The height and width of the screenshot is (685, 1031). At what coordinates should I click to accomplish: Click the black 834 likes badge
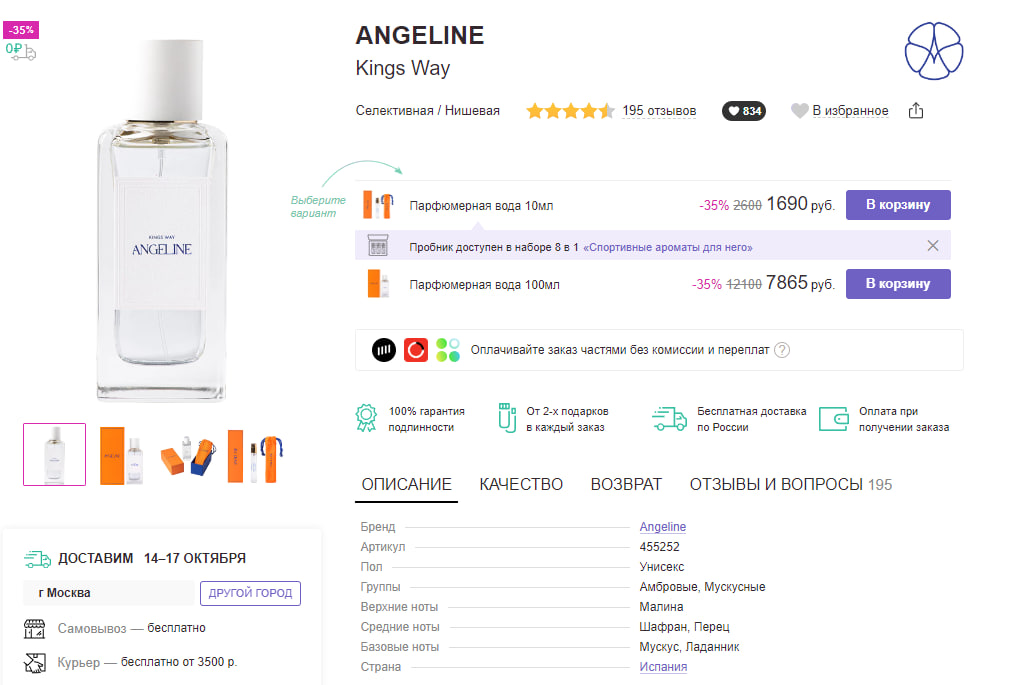click(x=744, y=111)
